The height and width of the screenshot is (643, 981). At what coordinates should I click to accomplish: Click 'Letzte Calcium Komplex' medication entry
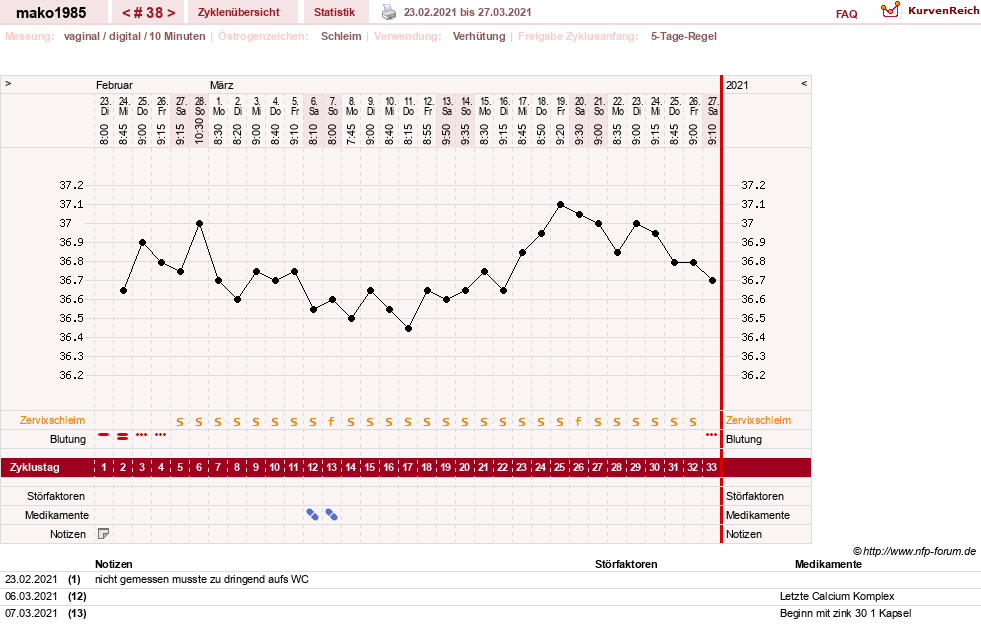(x=837, y=596)
